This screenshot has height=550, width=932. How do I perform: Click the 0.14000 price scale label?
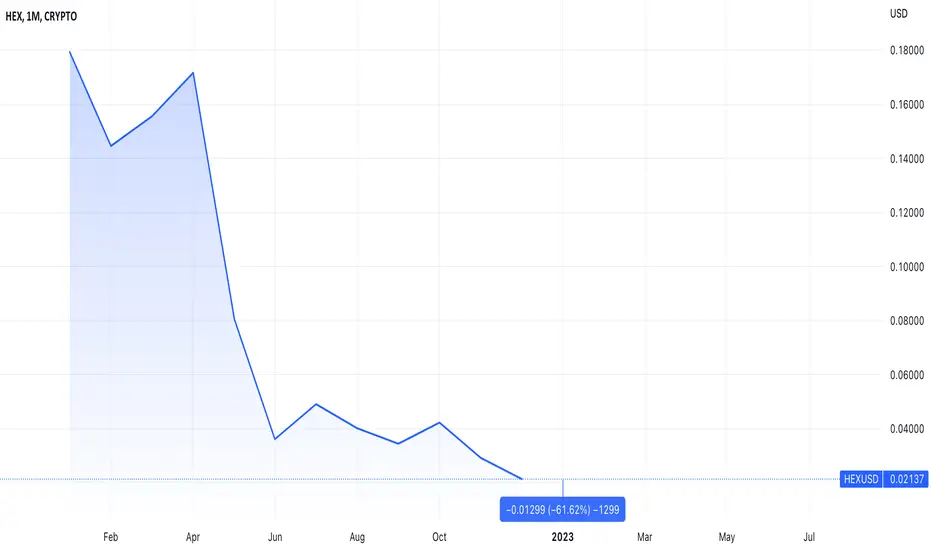coord(906,159)
